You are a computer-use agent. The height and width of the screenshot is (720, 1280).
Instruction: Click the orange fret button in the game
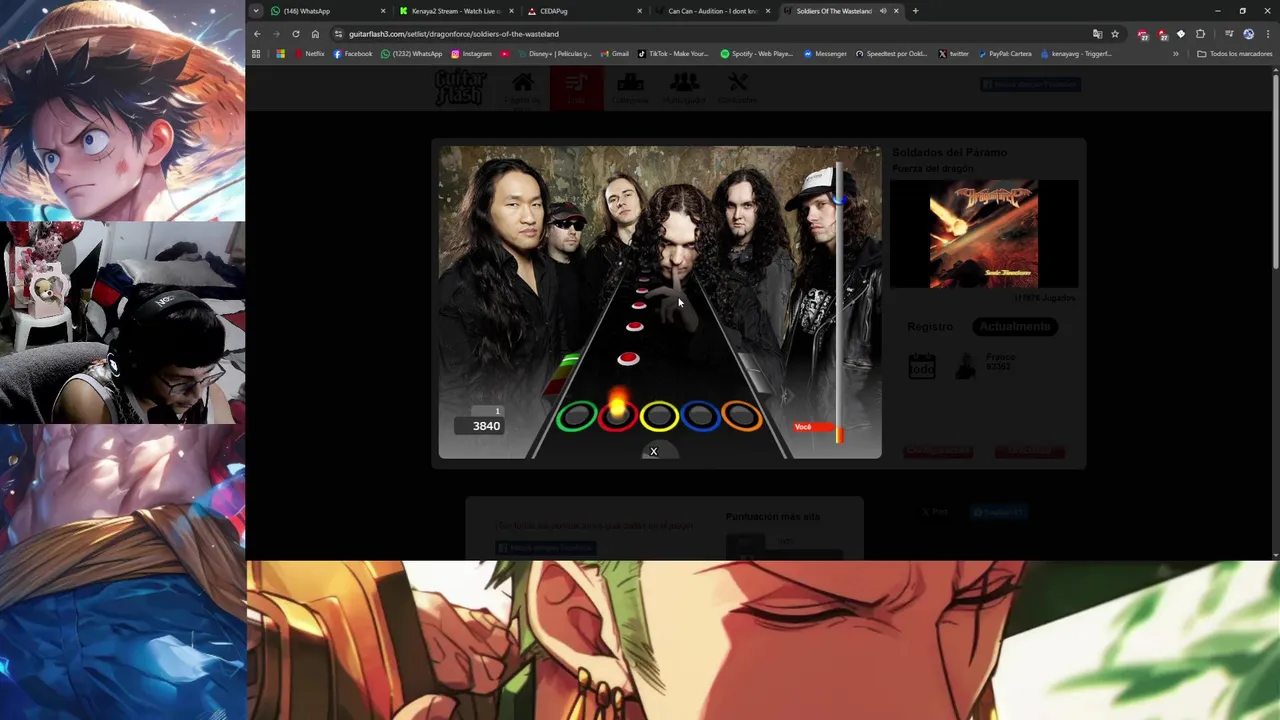point(741,416)
